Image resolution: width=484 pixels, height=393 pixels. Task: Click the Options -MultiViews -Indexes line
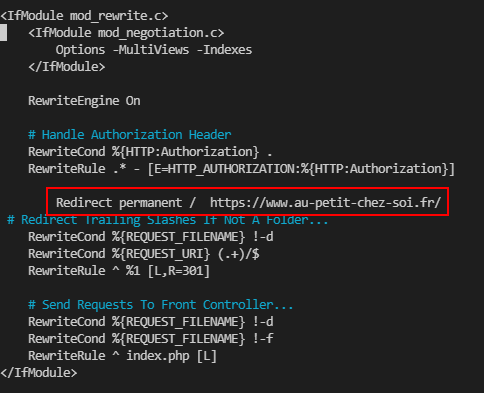[x=154, y=50]
